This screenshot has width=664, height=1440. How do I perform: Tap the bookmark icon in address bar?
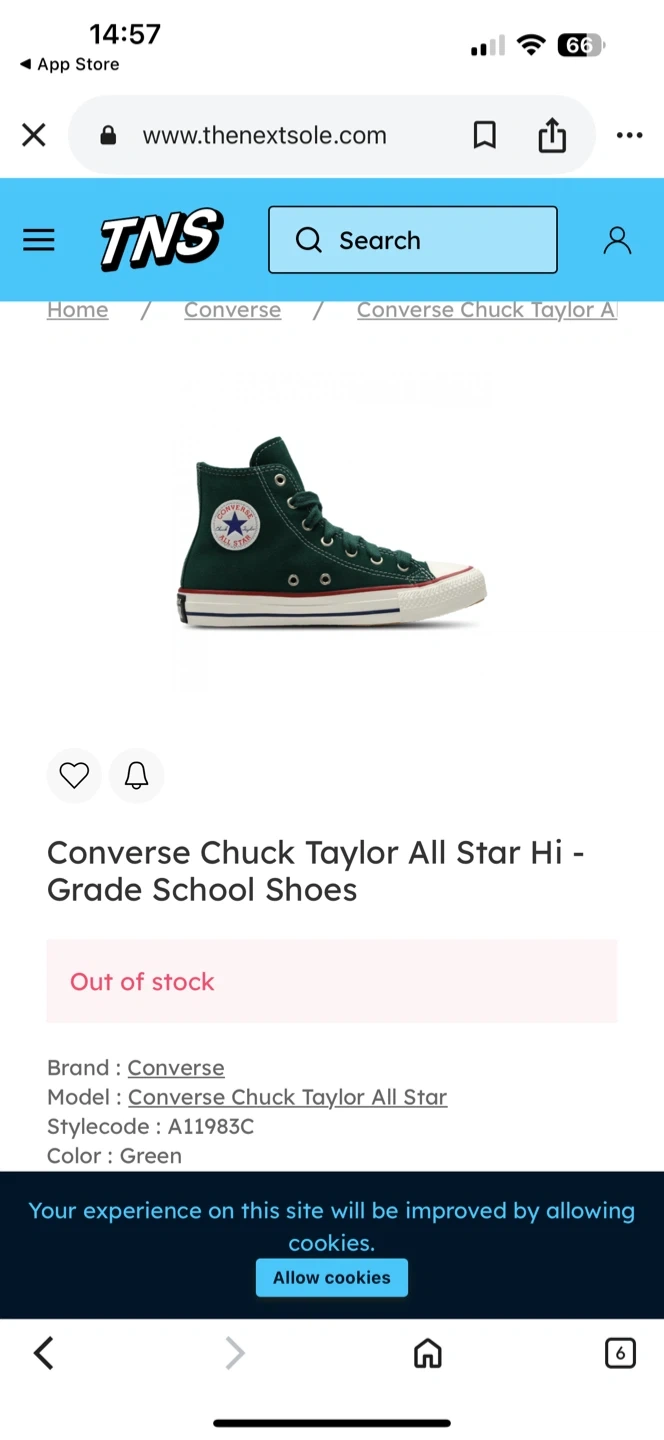(x=484, y=135)
